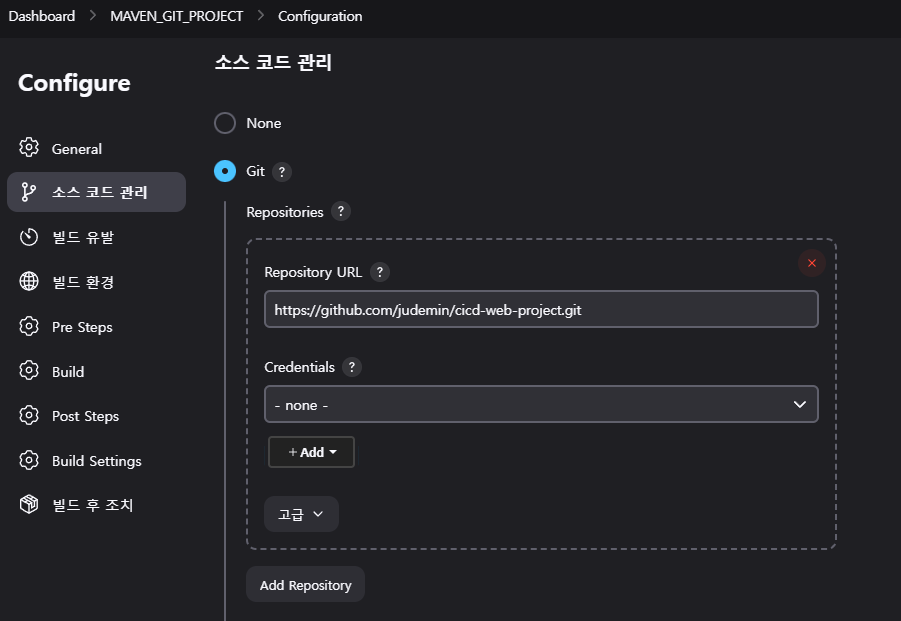The width and height of the screenshot is (901, 621).
Task: Open the Credentials help question mark
Action: click(352, 367)
